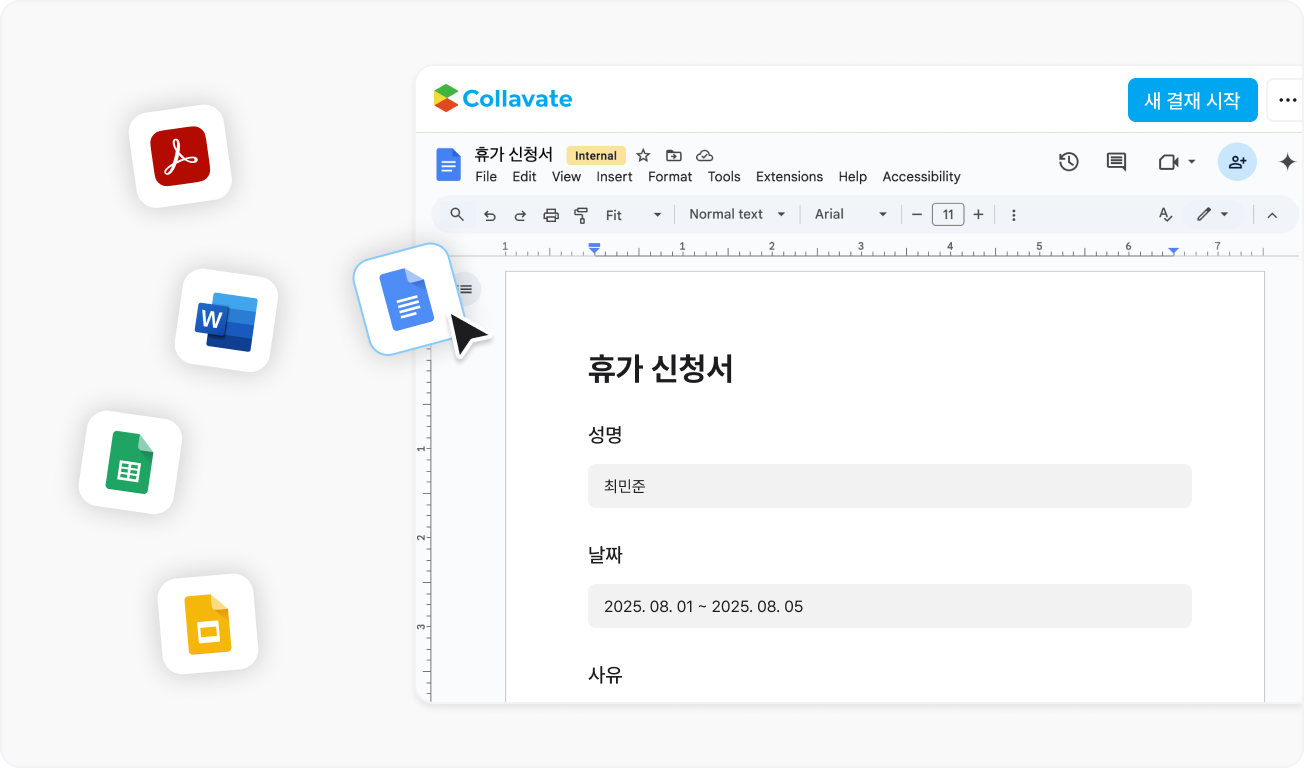Check cloud save status icon

704,155
